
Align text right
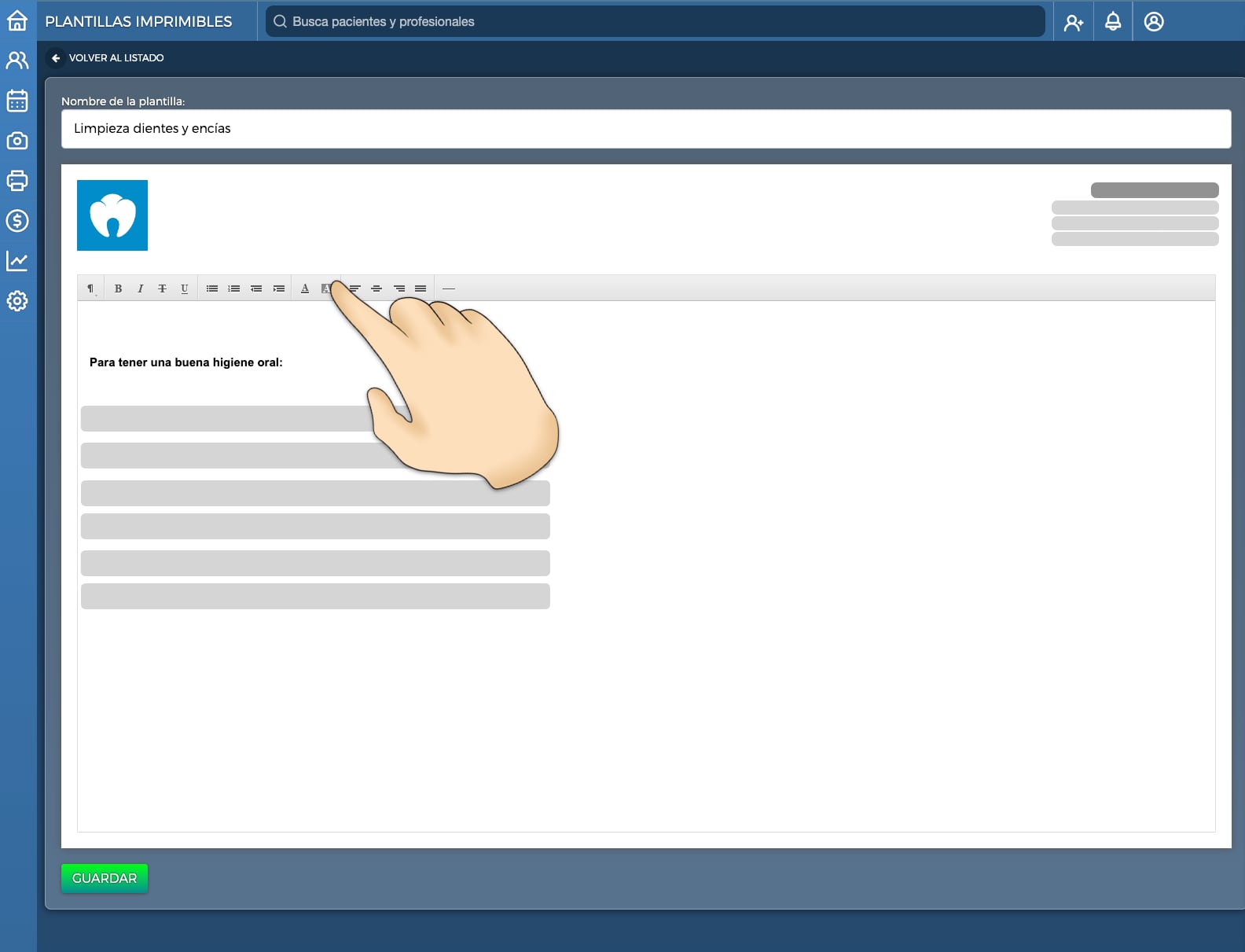[x=399, y=289]
